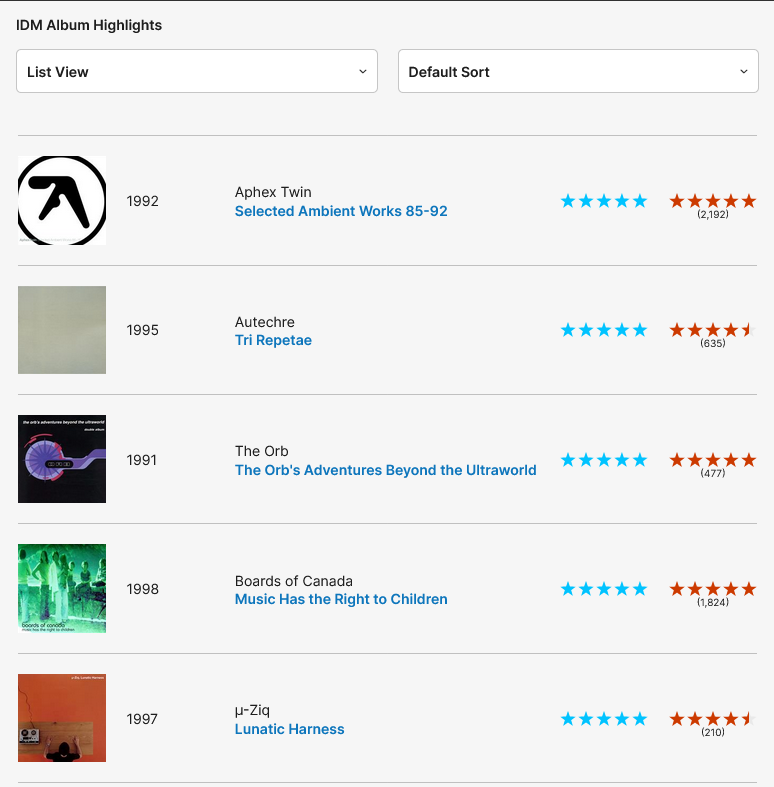Click red user-rating stars for Boards of Canada

click(712, 589)
